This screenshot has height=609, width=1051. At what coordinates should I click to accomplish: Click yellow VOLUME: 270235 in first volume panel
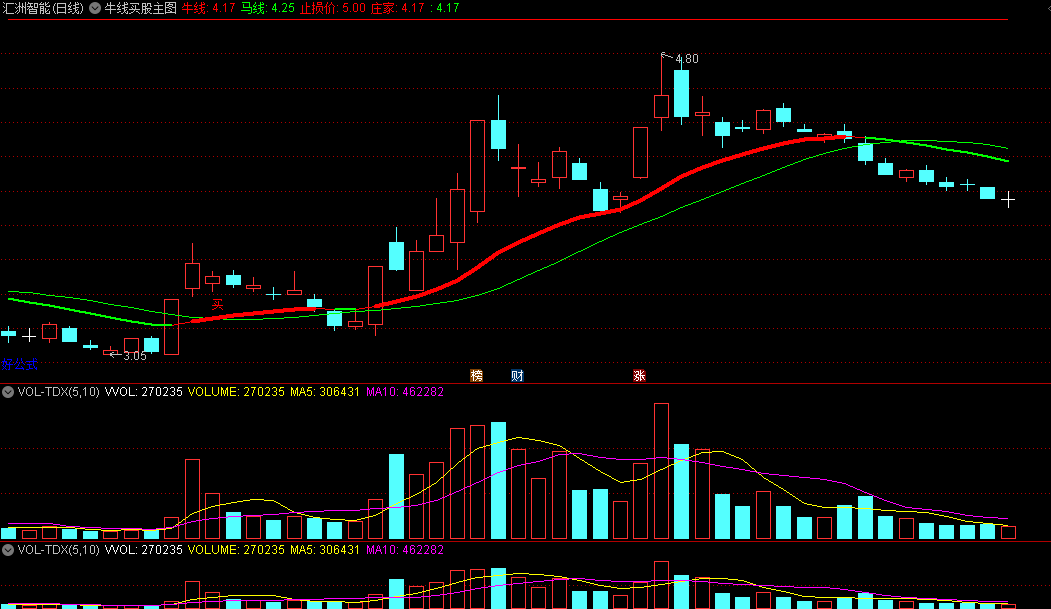click(236, 392)
